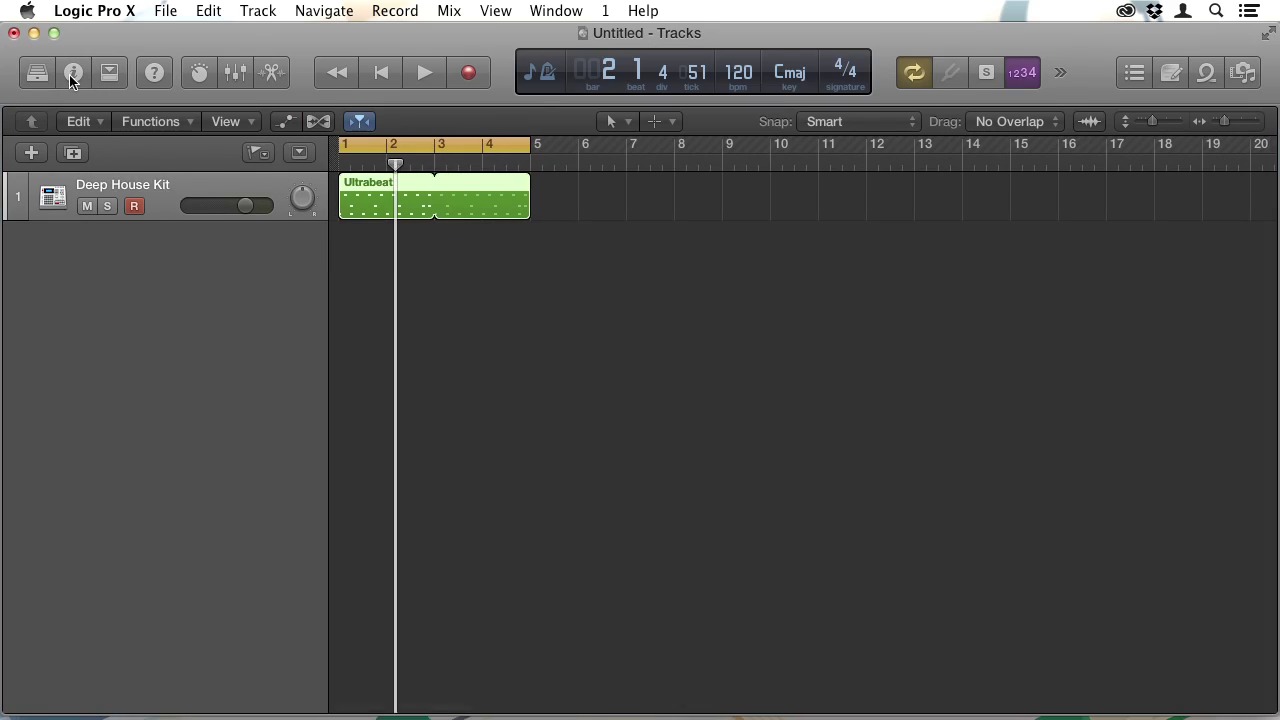
Task: Open the left-click pointer tool menu
Action: (x=616, y=122)
